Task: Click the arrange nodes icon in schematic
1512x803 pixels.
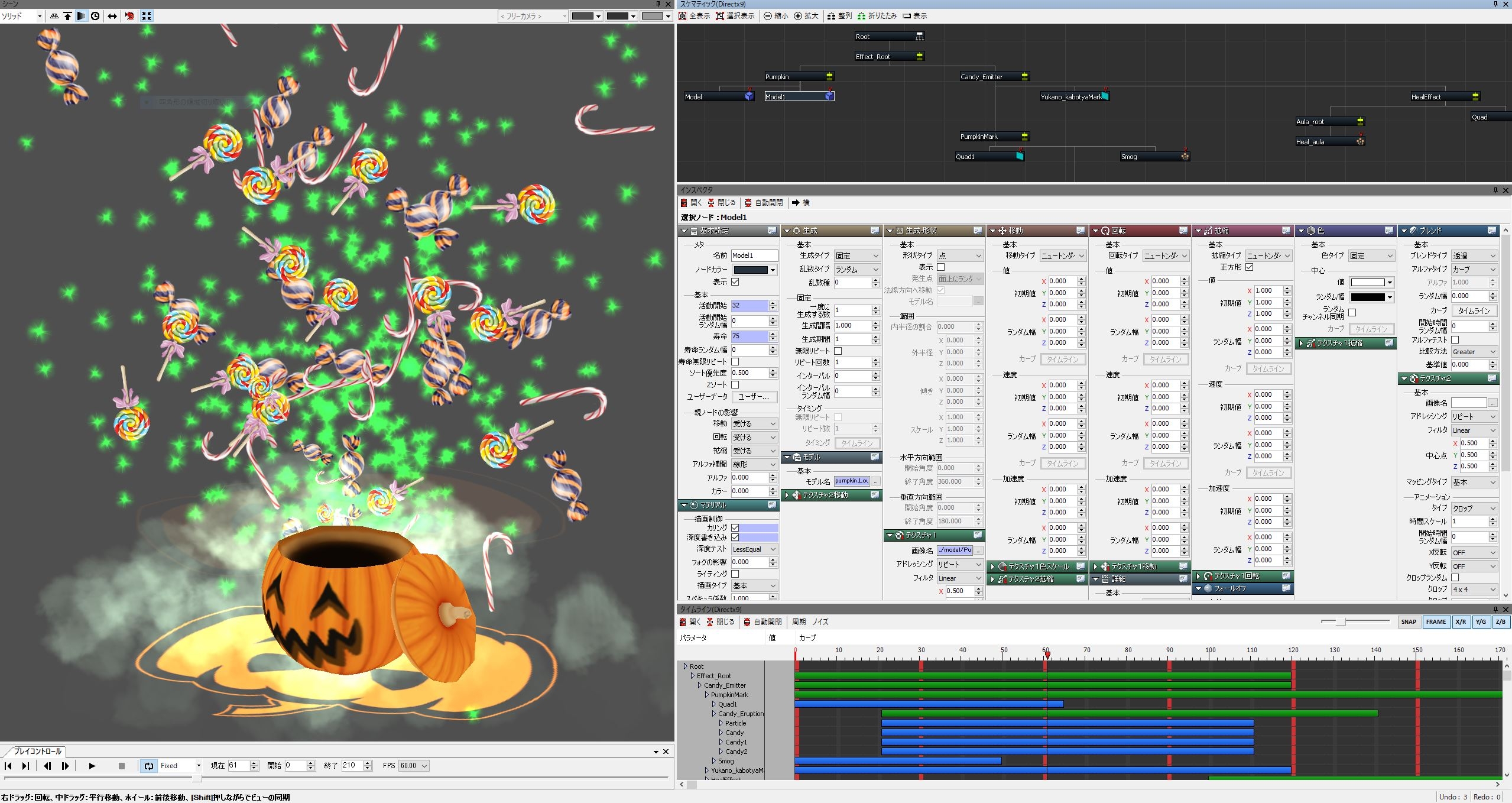Action: 832,16
